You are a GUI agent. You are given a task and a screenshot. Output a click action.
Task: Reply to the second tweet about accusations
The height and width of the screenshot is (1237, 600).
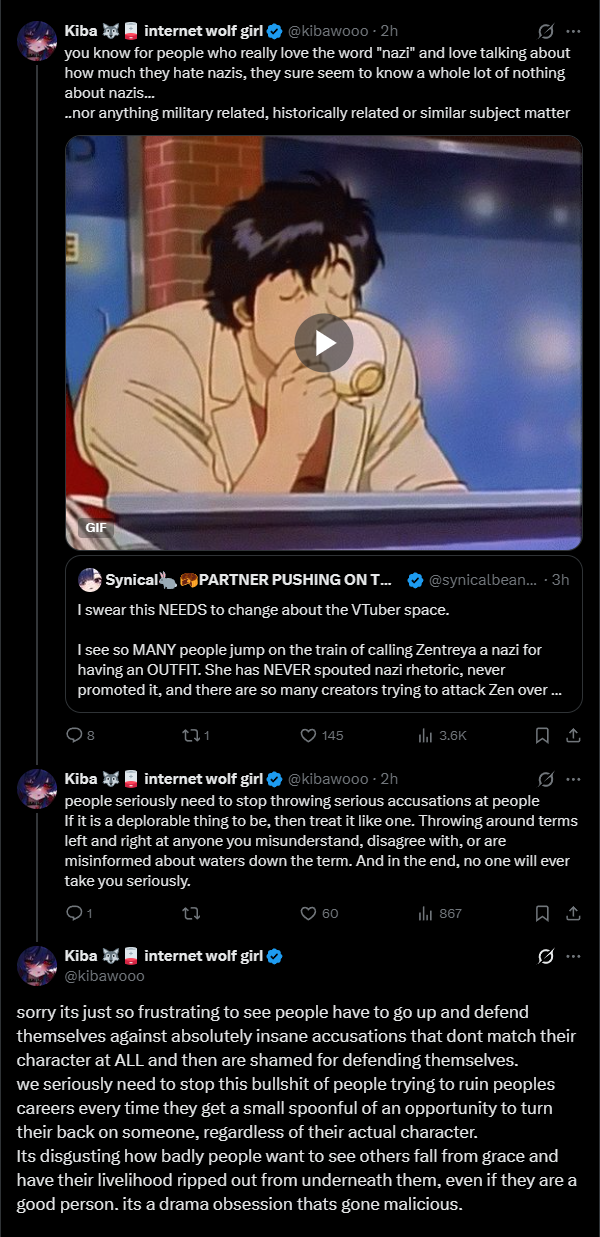click(x=73, y=913)
